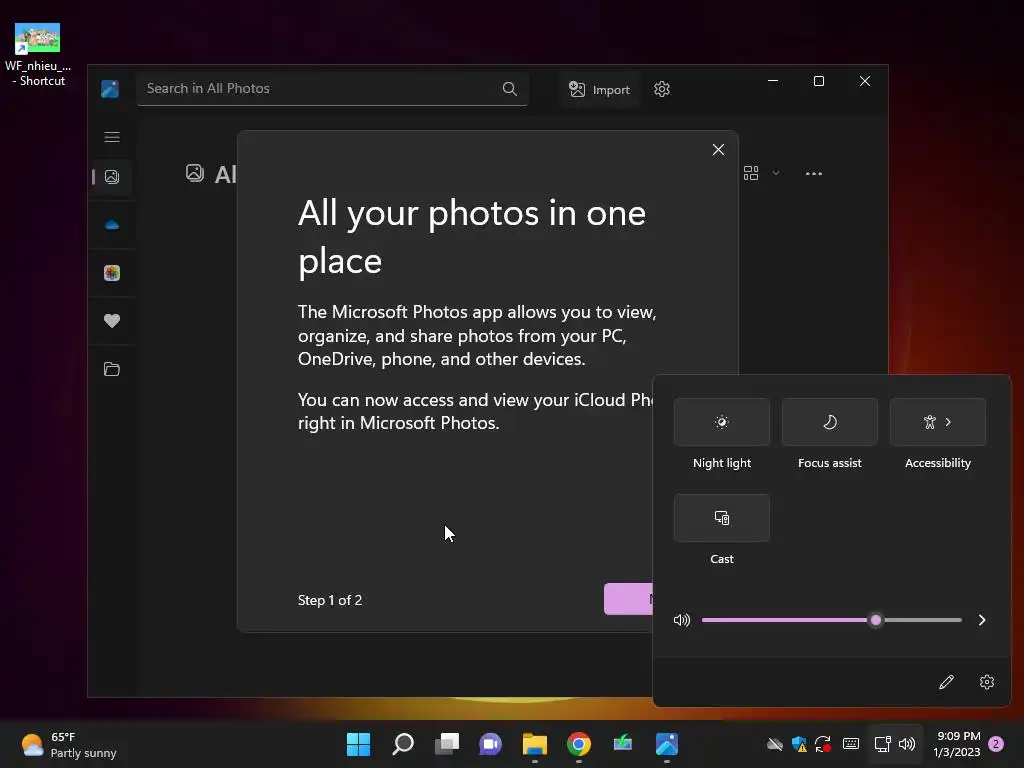Select the WF_nhieu Shortcut desktop icon
Screen dimensions: 1024x768
coord(38,55)
